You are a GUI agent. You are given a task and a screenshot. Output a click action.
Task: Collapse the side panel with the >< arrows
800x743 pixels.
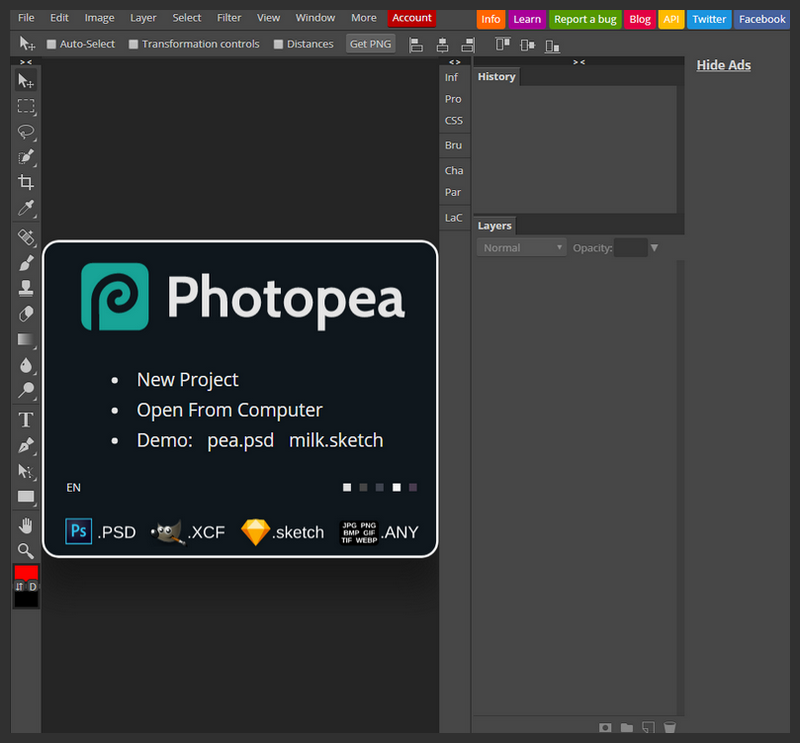[x=578, y=61]
